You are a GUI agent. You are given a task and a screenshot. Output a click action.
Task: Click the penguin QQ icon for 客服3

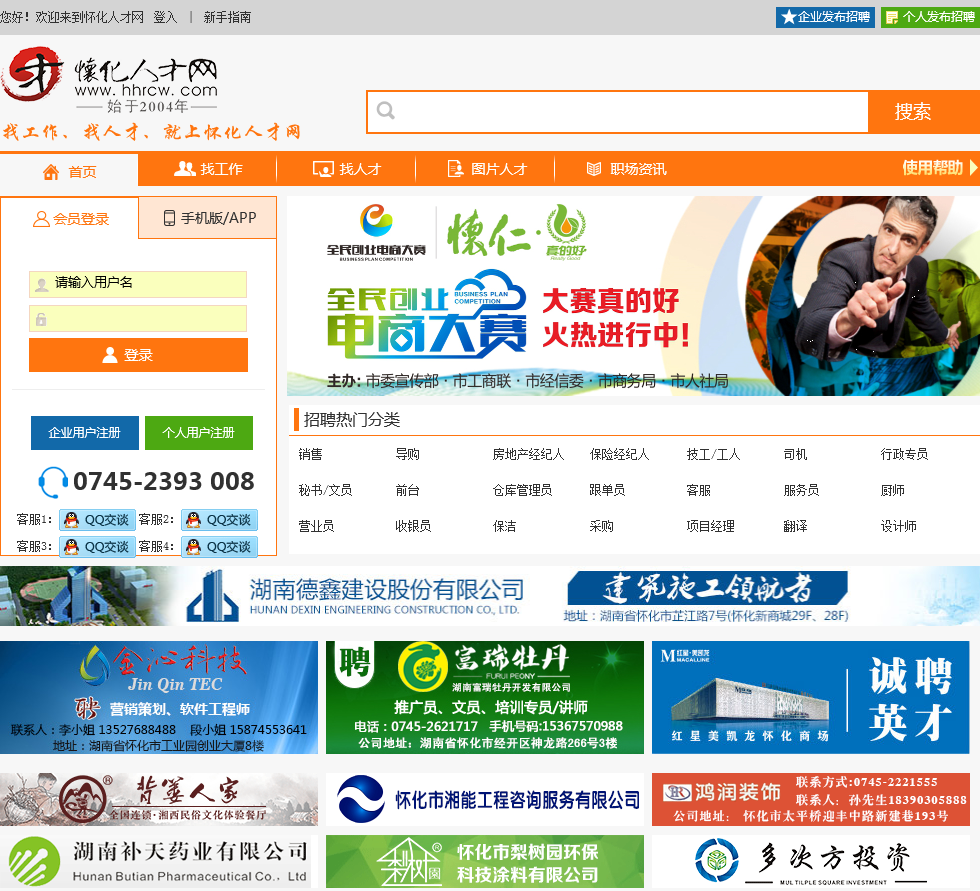coord(71,547)
